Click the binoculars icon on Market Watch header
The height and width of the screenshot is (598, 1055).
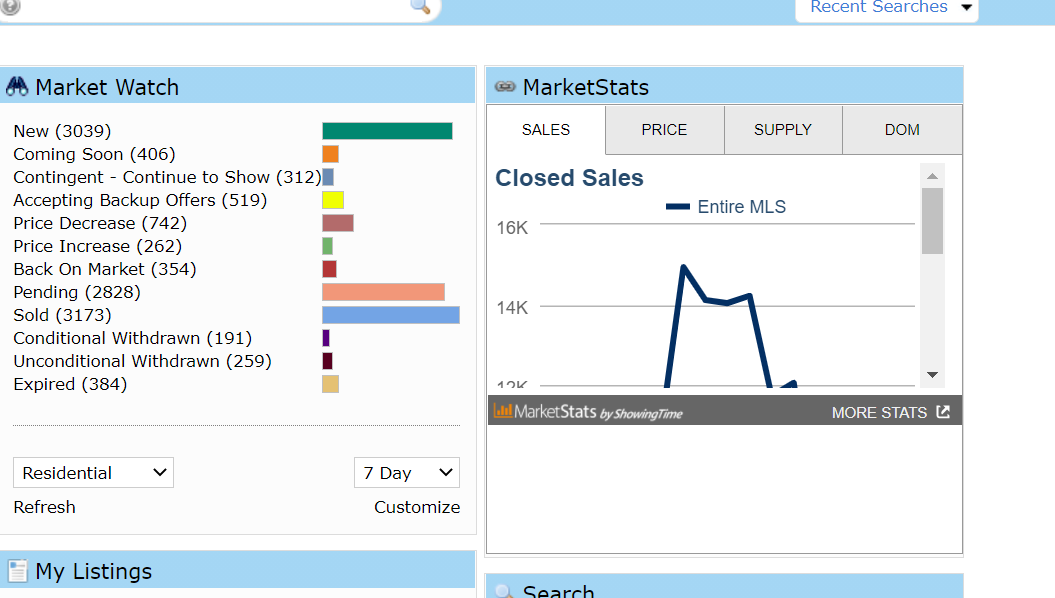tap(17, 86)
